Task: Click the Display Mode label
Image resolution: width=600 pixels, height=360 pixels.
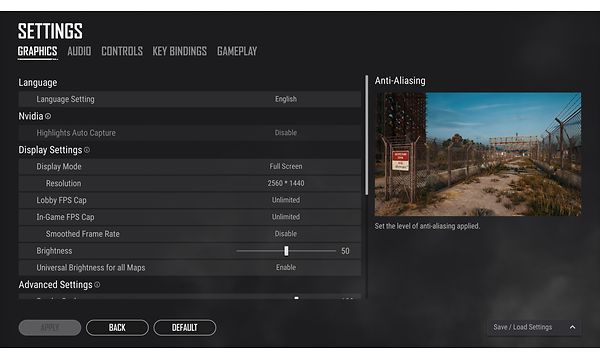Action: [59, 166]
